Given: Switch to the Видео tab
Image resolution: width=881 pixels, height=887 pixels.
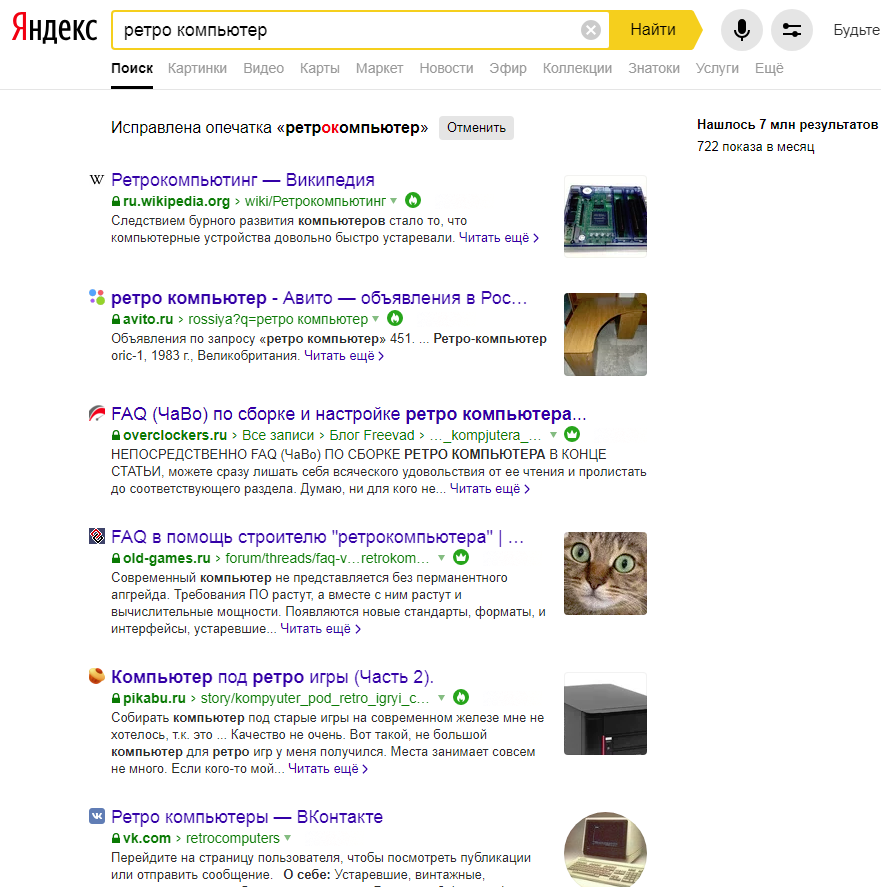Looking at the screenshot, I should point(264,68).
